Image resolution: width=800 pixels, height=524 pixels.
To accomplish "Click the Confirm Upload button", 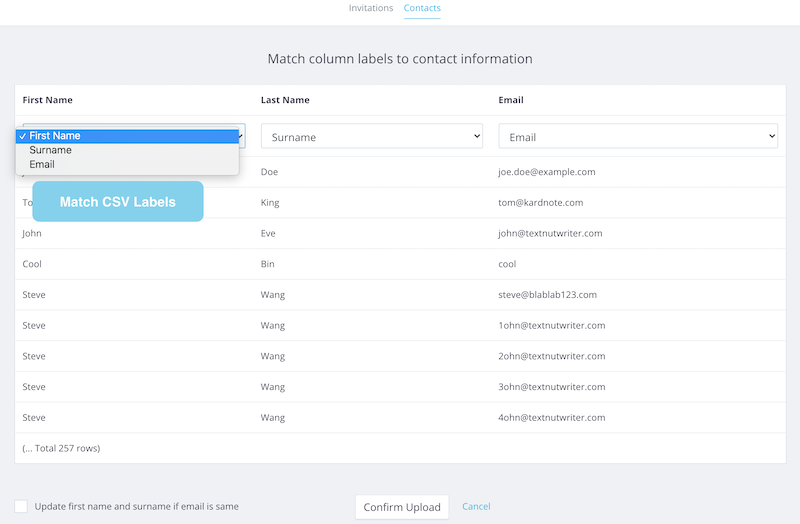I will [402, 507].
